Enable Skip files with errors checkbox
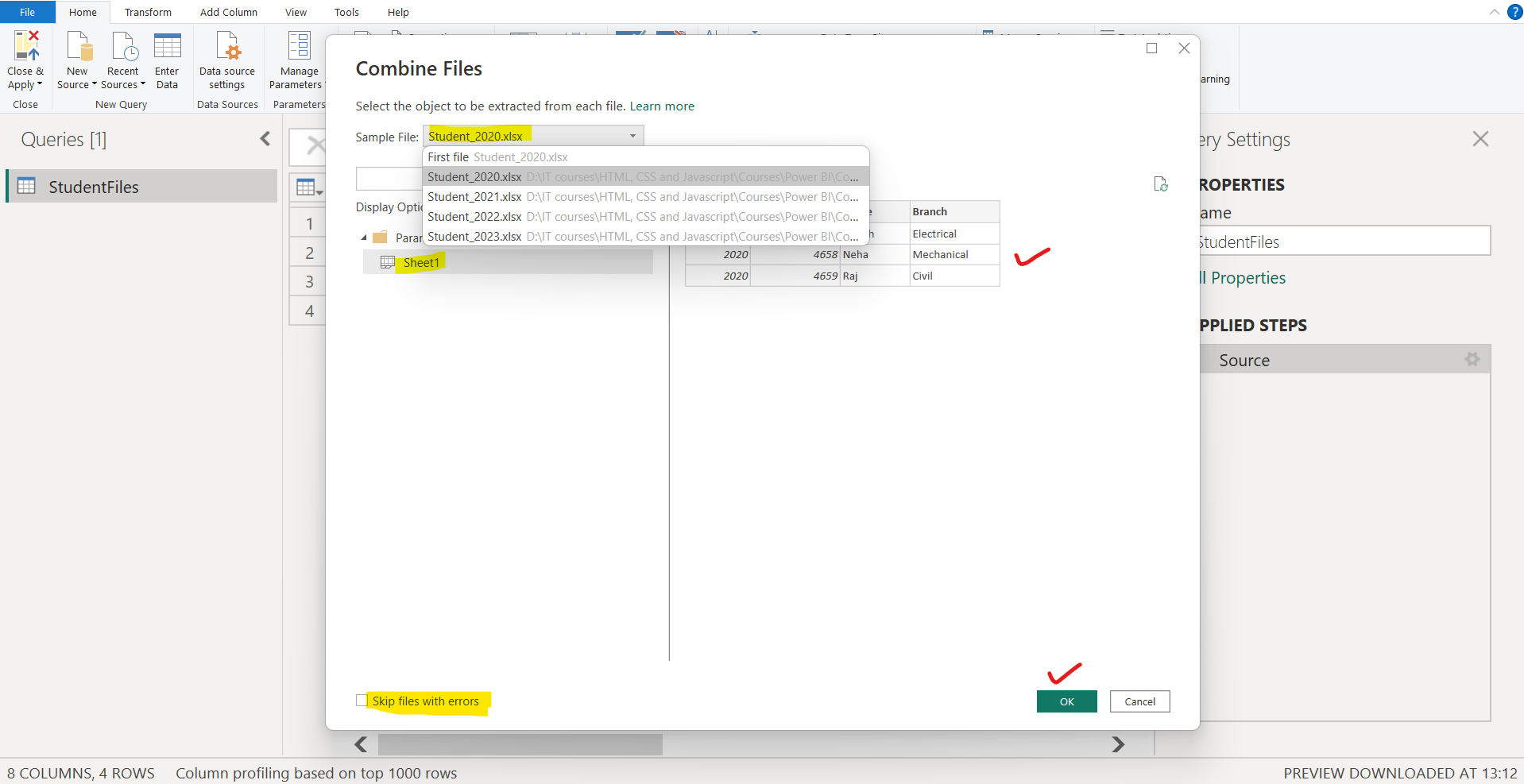1524x784 pixels. [362, 701]
